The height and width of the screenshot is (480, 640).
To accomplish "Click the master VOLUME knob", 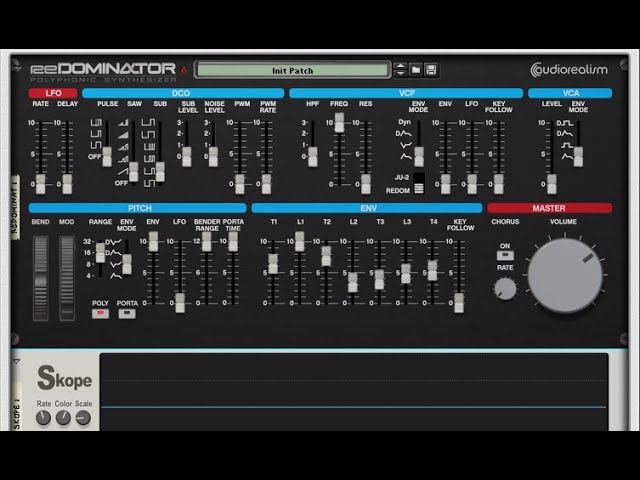I will pyautogui.click(x=565, y=276).
